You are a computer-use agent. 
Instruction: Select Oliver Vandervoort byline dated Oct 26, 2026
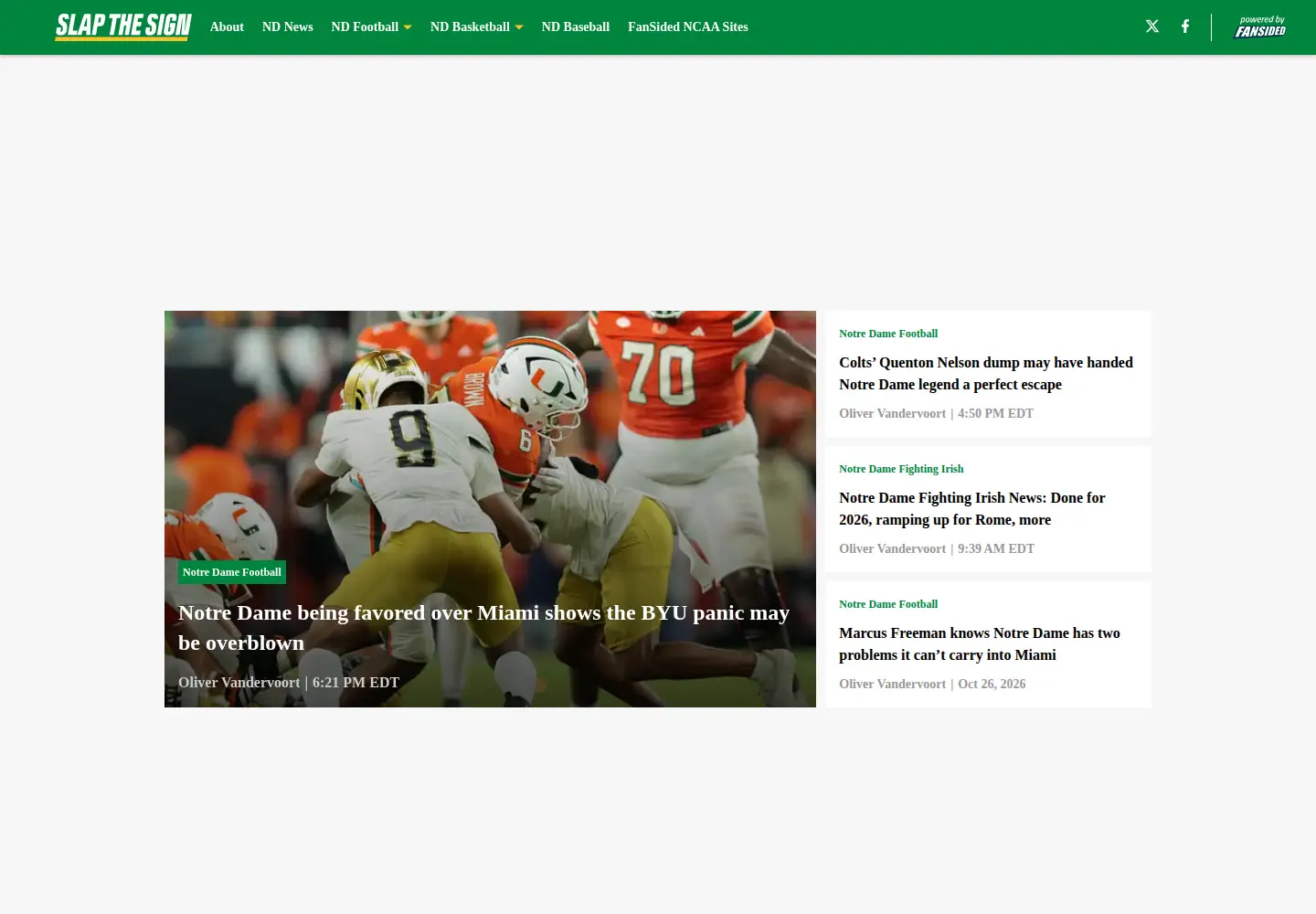tap(892, 685)
